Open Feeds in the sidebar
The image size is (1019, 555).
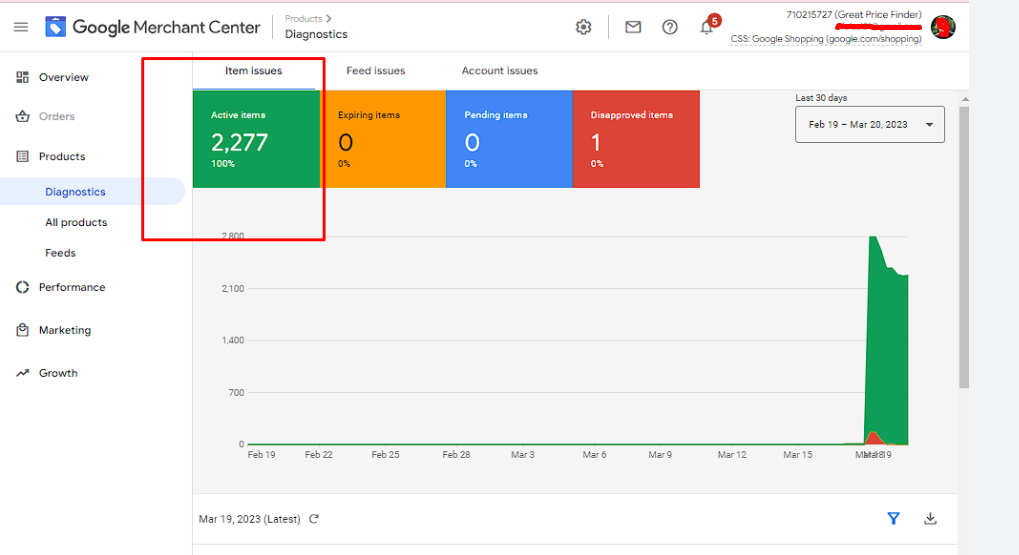(60, 253)
